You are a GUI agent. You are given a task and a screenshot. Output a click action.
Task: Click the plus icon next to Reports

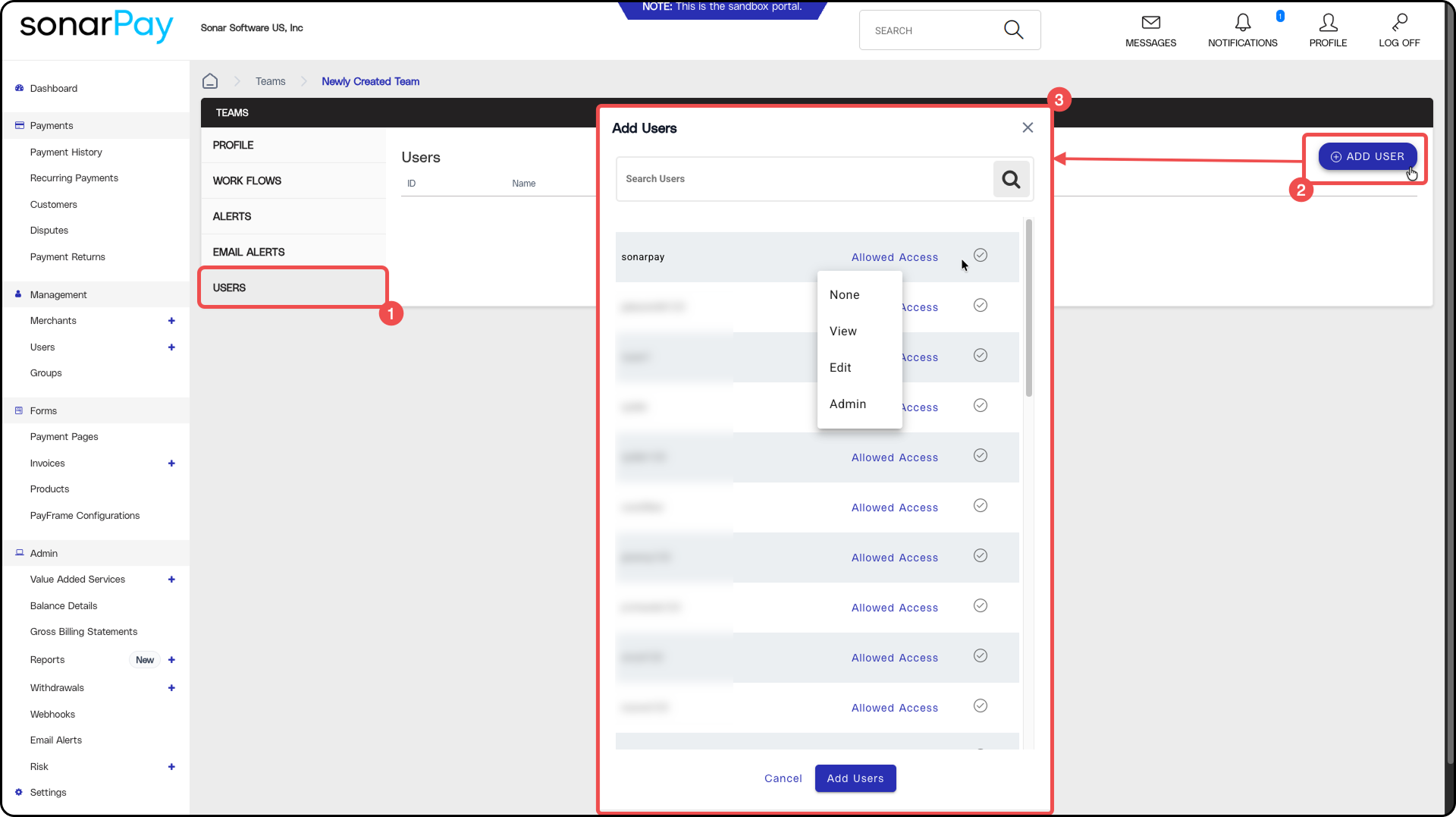(x=171, y=660)
